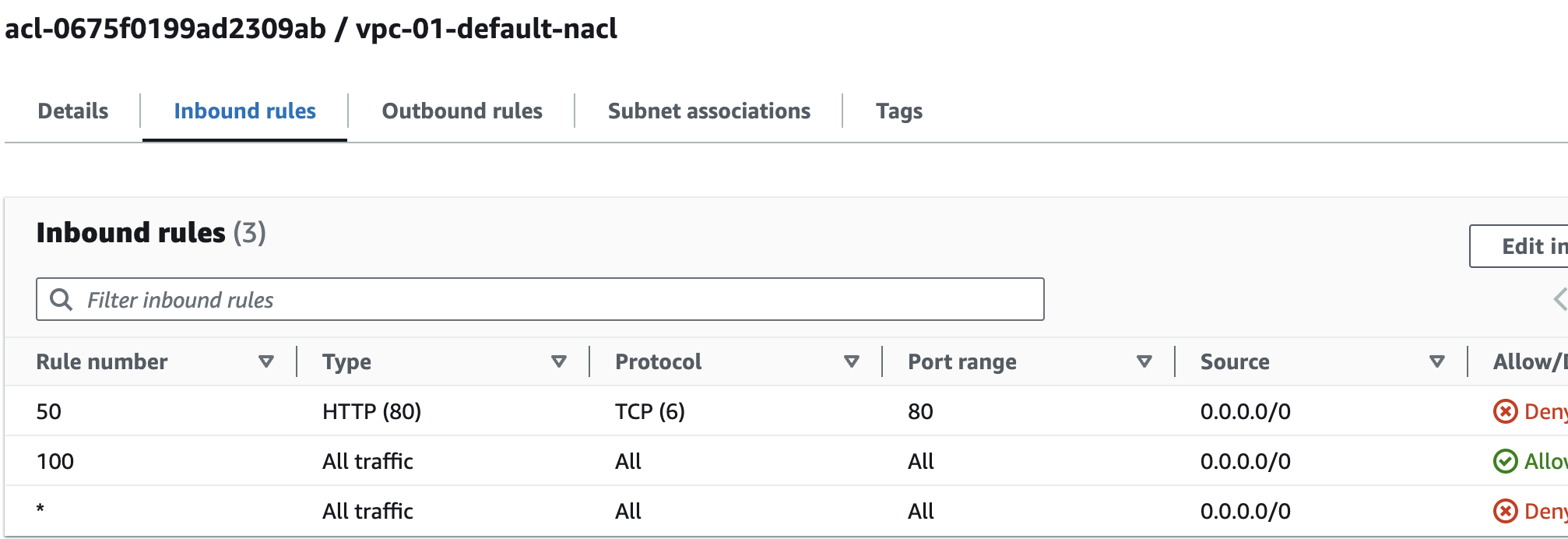Image resolution: width=1568 pixels, height=539 pixels.
Task: Click the red Deny icon for rule 50
Action: tap(1505, 411)
